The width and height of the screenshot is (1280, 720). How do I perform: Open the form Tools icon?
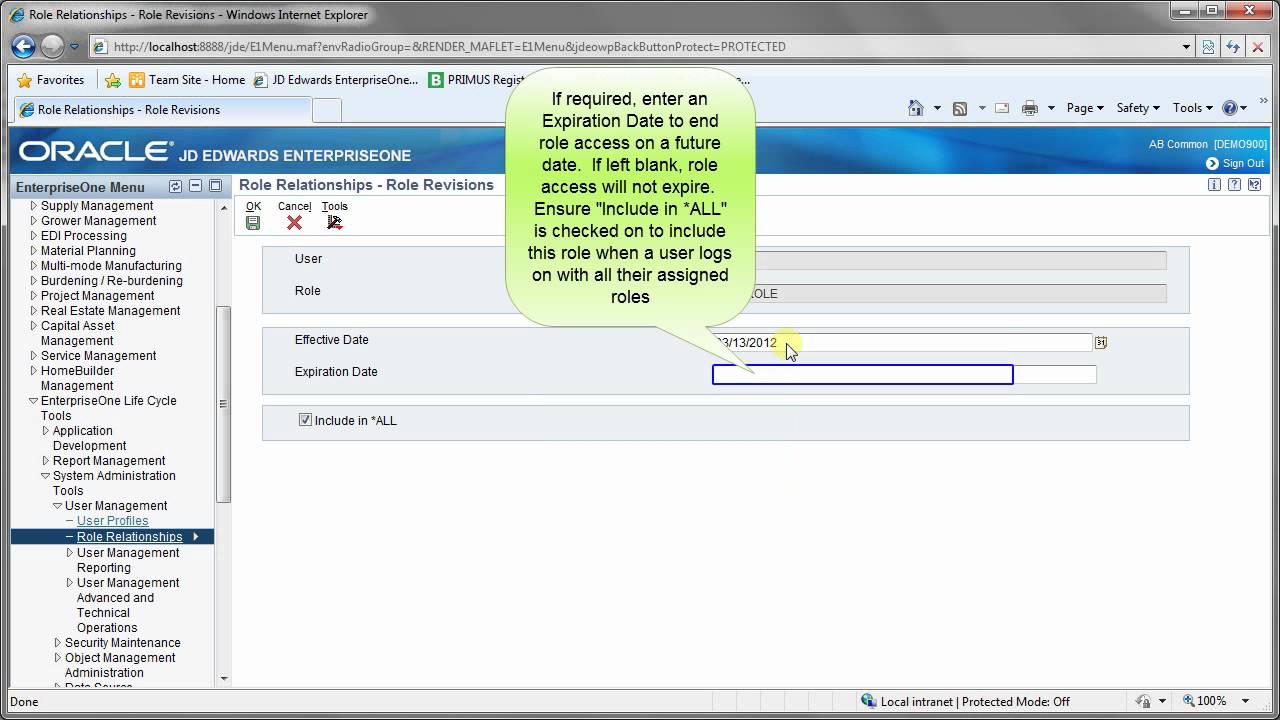click(334, 222)
